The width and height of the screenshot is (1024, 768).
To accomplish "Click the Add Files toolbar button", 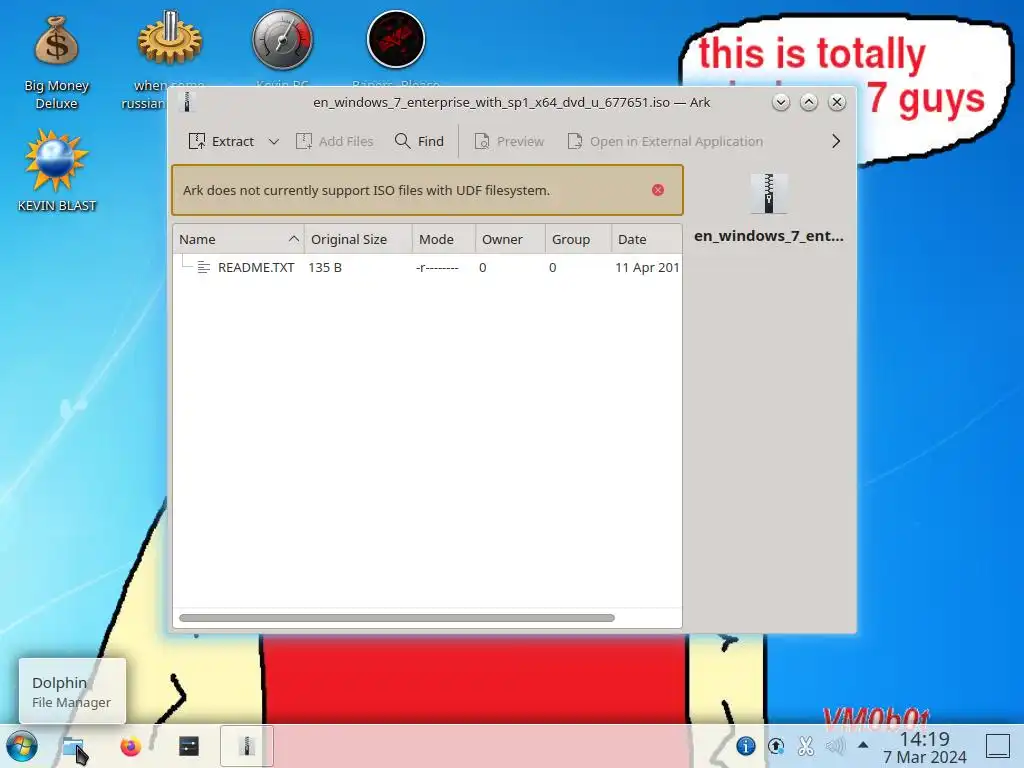I will coord(334,141).
